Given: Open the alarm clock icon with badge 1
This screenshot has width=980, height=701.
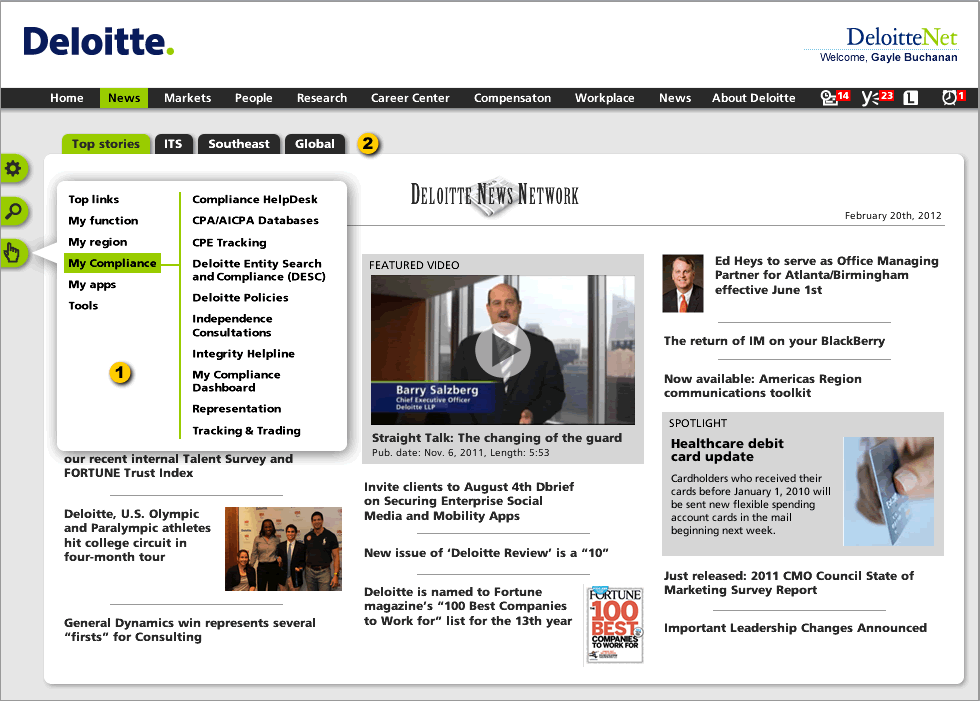Looking at the screenshot, I should (954, 97).
